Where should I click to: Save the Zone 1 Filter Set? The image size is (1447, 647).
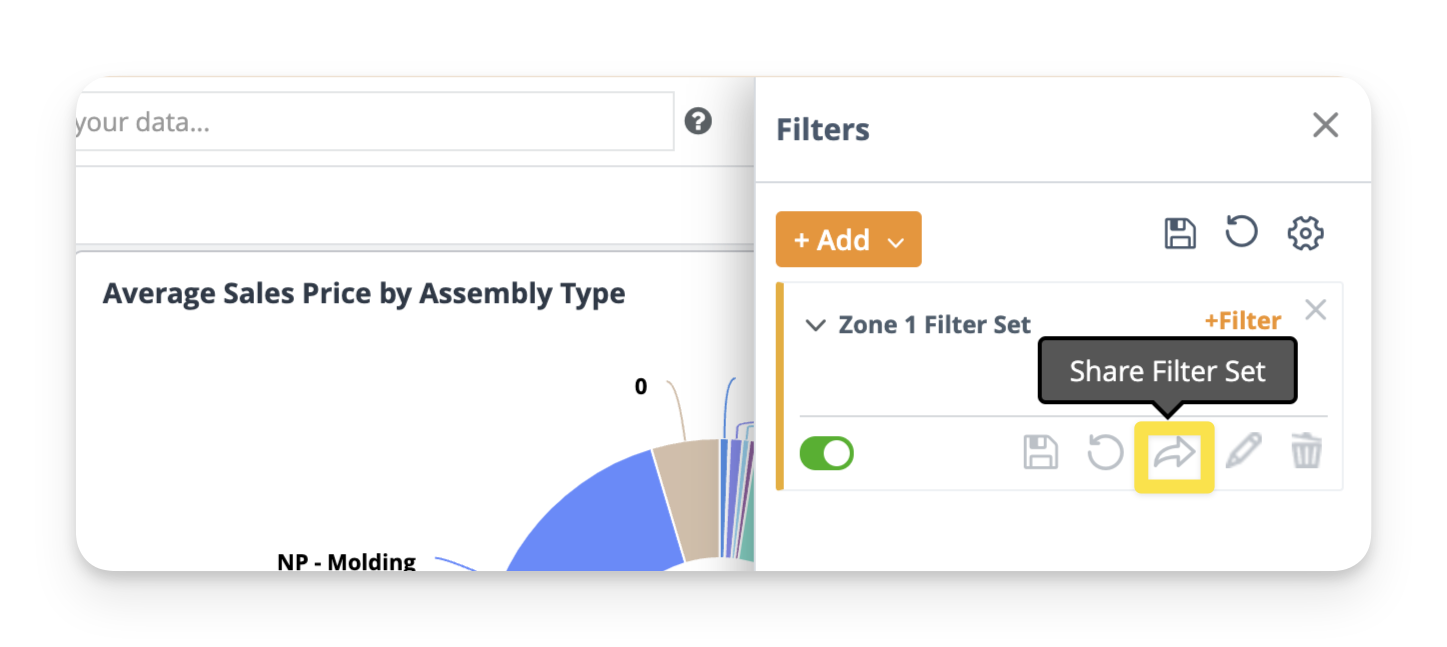tap(1040, 453)
